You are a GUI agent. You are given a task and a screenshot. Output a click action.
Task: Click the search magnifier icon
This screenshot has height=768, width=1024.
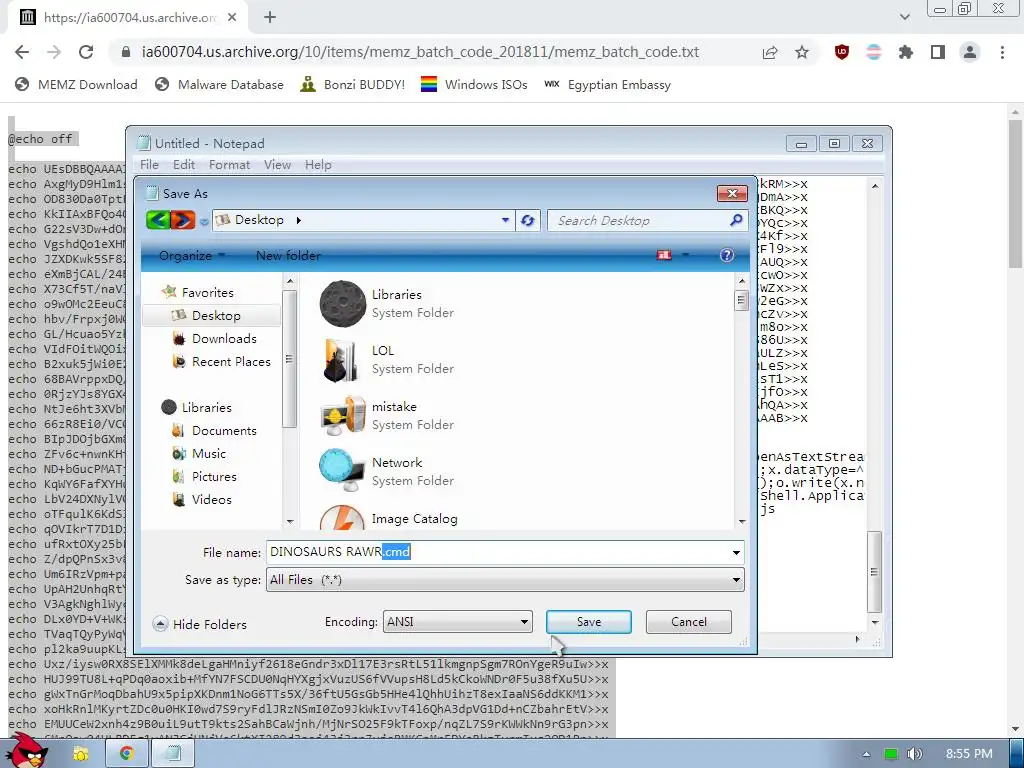[736, 220]
